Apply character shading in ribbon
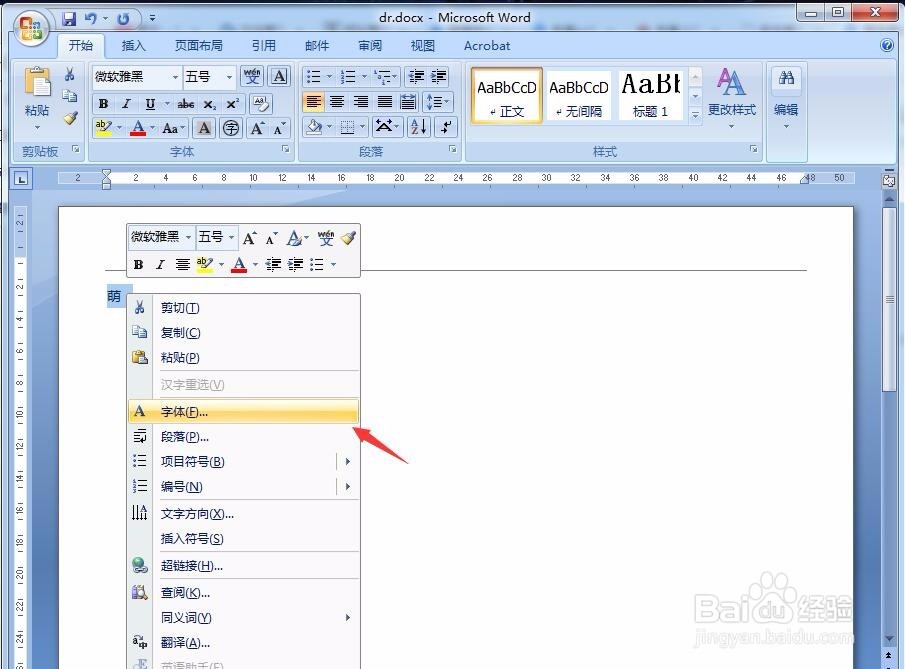The image size is (905, 669). point(204,128)
